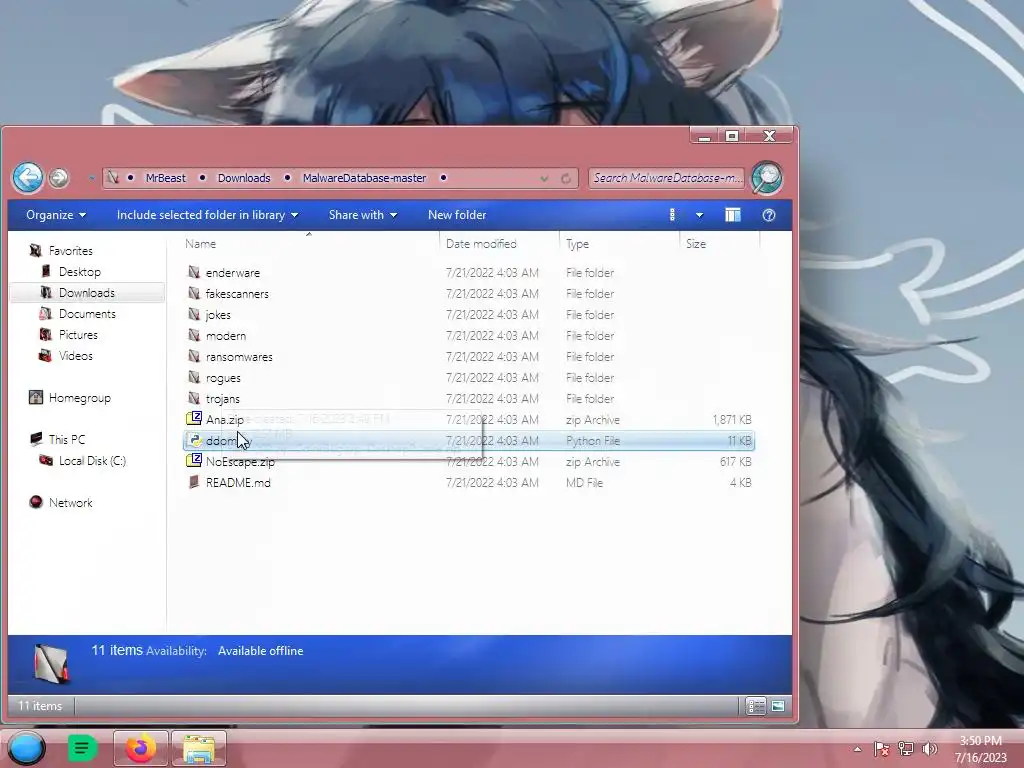1024x768 pixels.
Task: Select the Ana.zip archive icon
Action: (193, 419)
